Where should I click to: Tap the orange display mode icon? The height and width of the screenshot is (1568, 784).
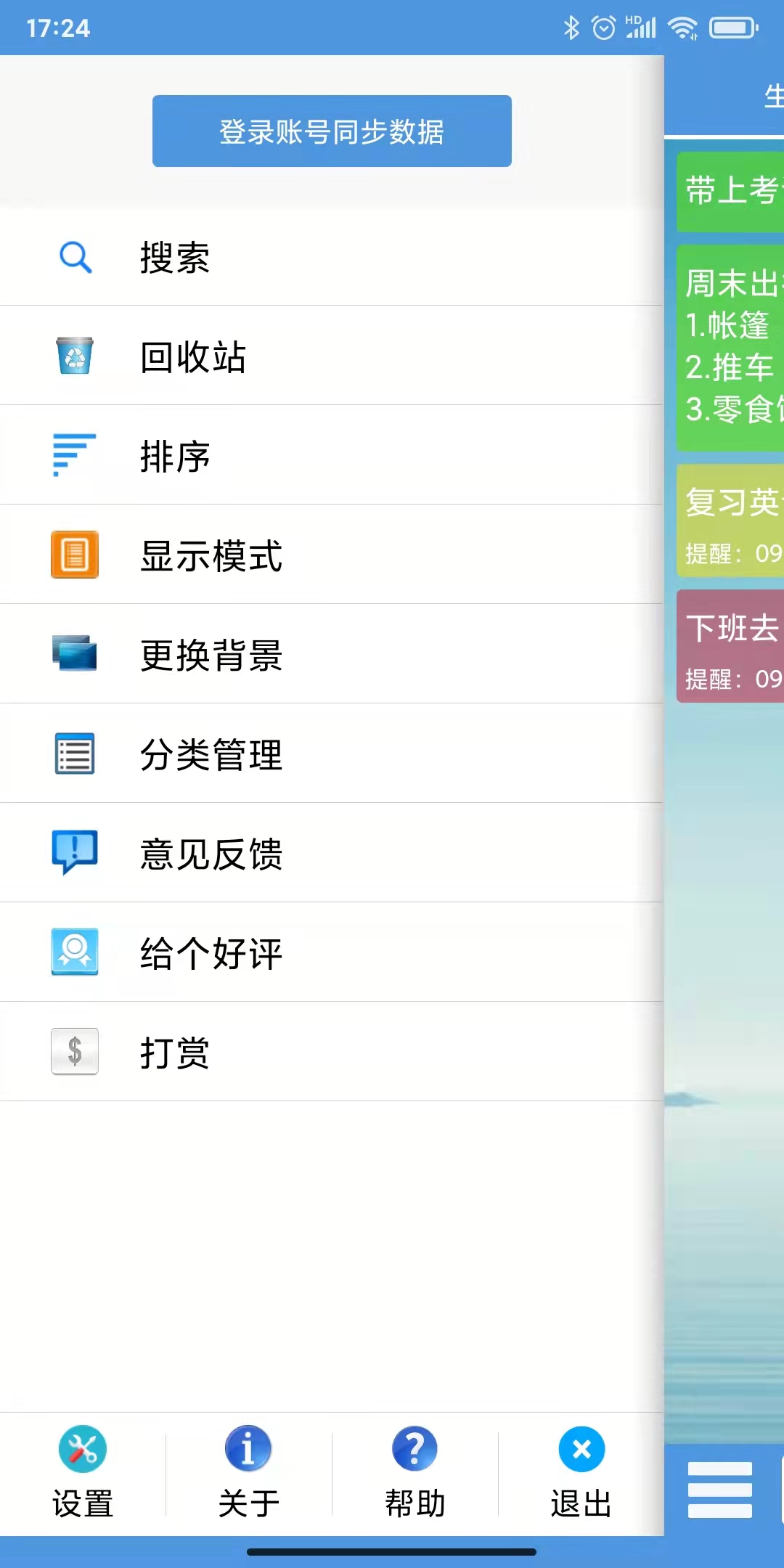75,555
